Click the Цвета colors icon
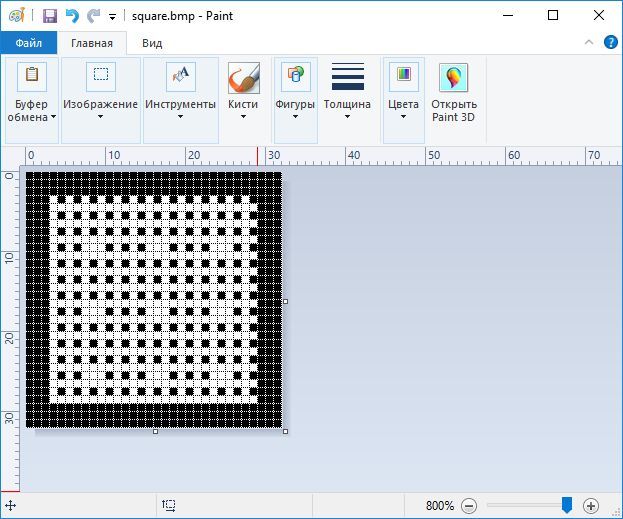Viewport: 623px width, 519px height. pyautogui.click(x=404, y=76)
